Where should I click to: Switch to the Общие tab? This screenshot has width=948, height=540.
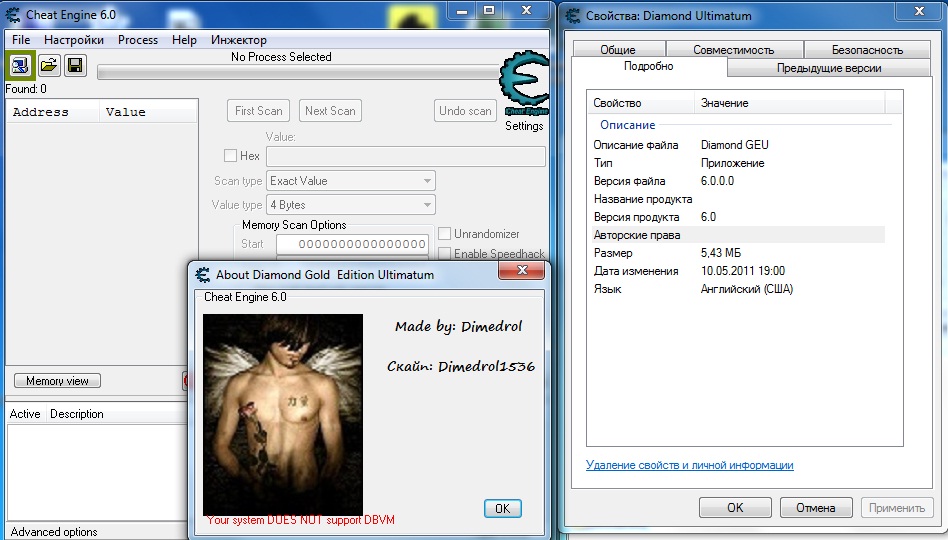tap(618, 50)
